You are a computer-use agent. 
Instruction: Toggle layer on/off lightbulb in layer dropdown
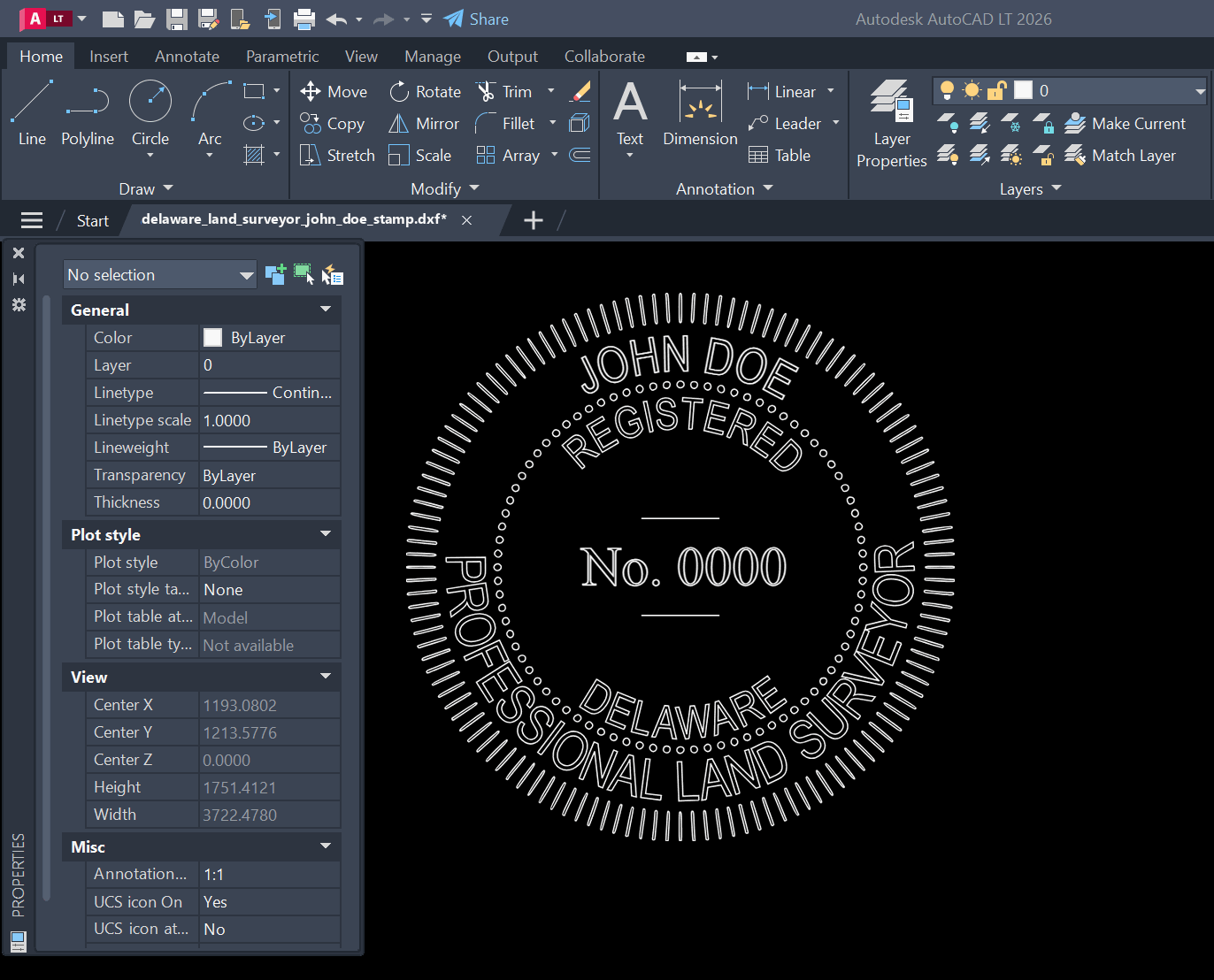tap(947, 90)
